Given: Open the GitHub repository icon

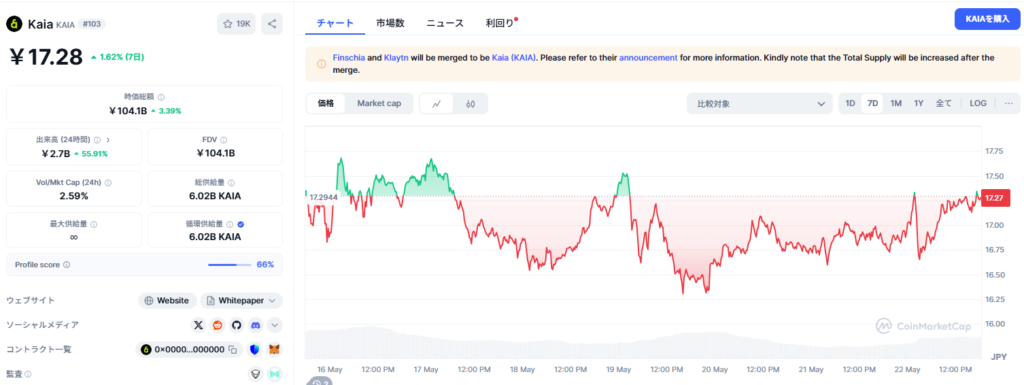Looking at the screenshot, I should (236, 324).
